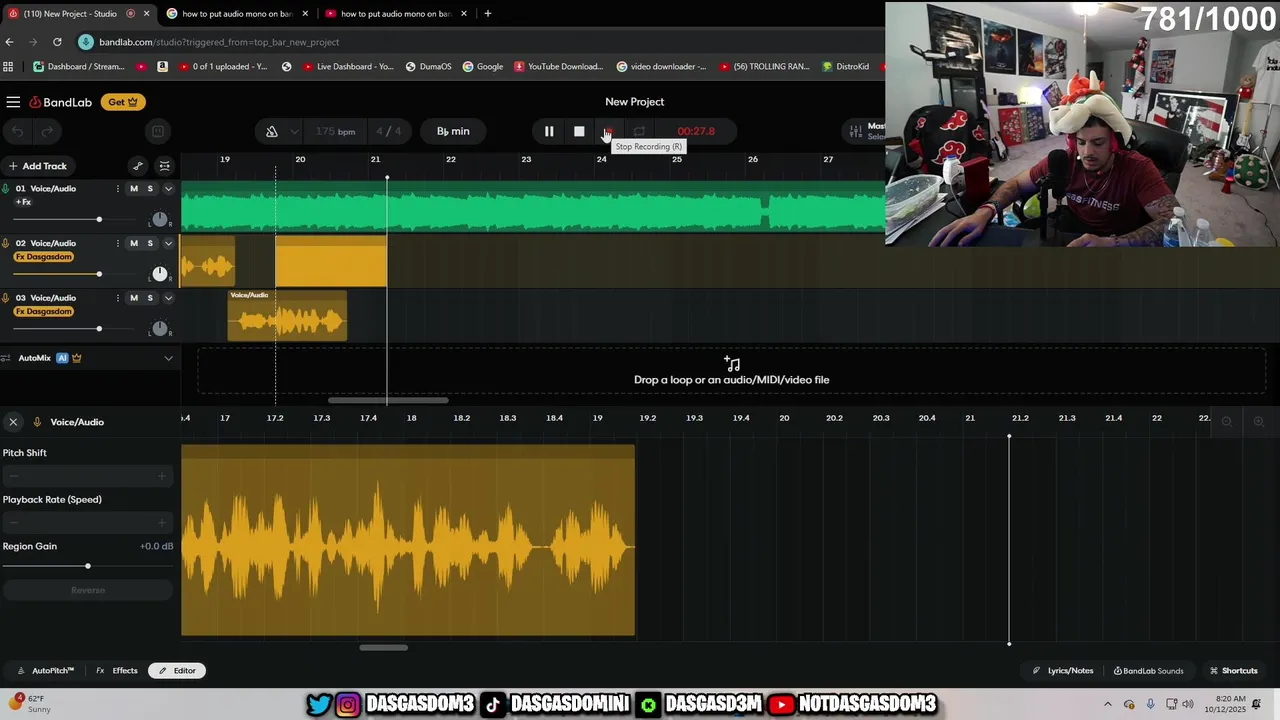Image resolution: width=1280 pixels, height=720 pixels.
Task: Zoom in the editor timeline
Action: tap(1259, 422)
